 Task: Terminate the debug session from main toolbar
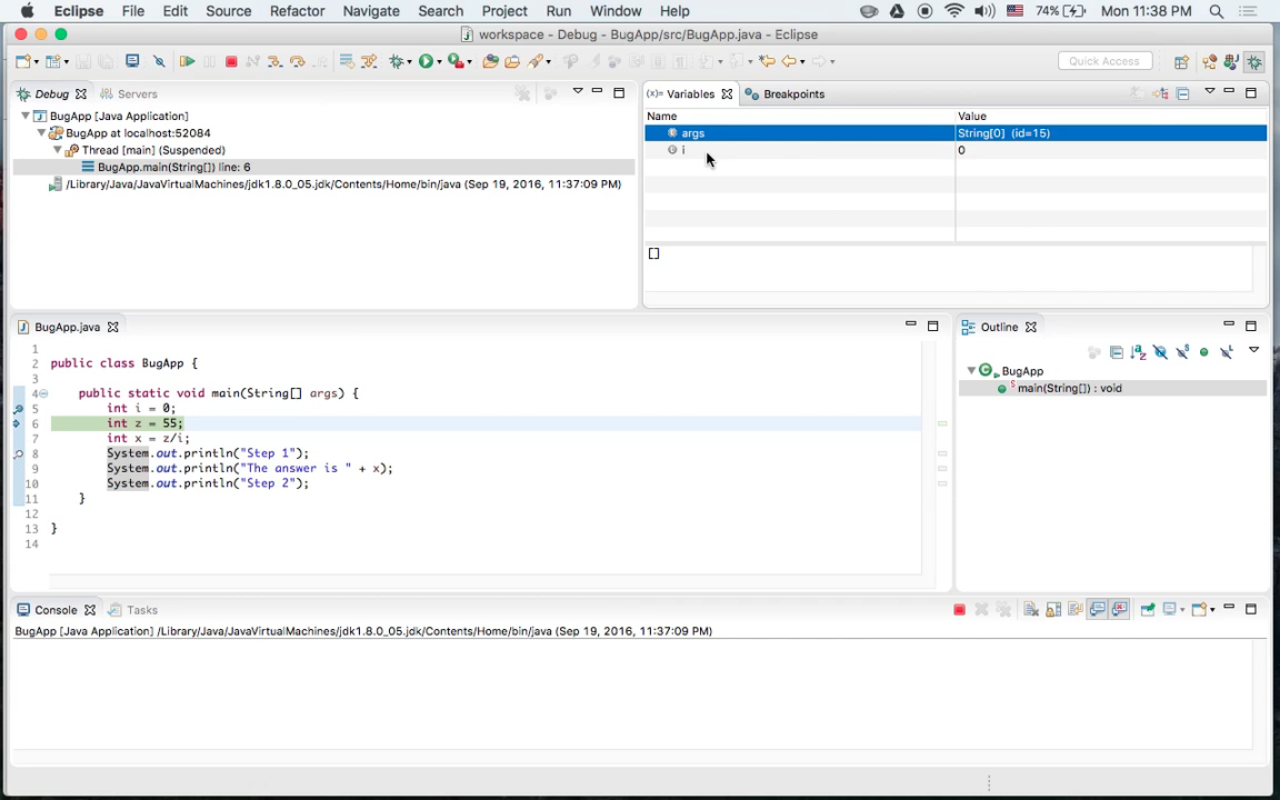[x=231, y=62]
